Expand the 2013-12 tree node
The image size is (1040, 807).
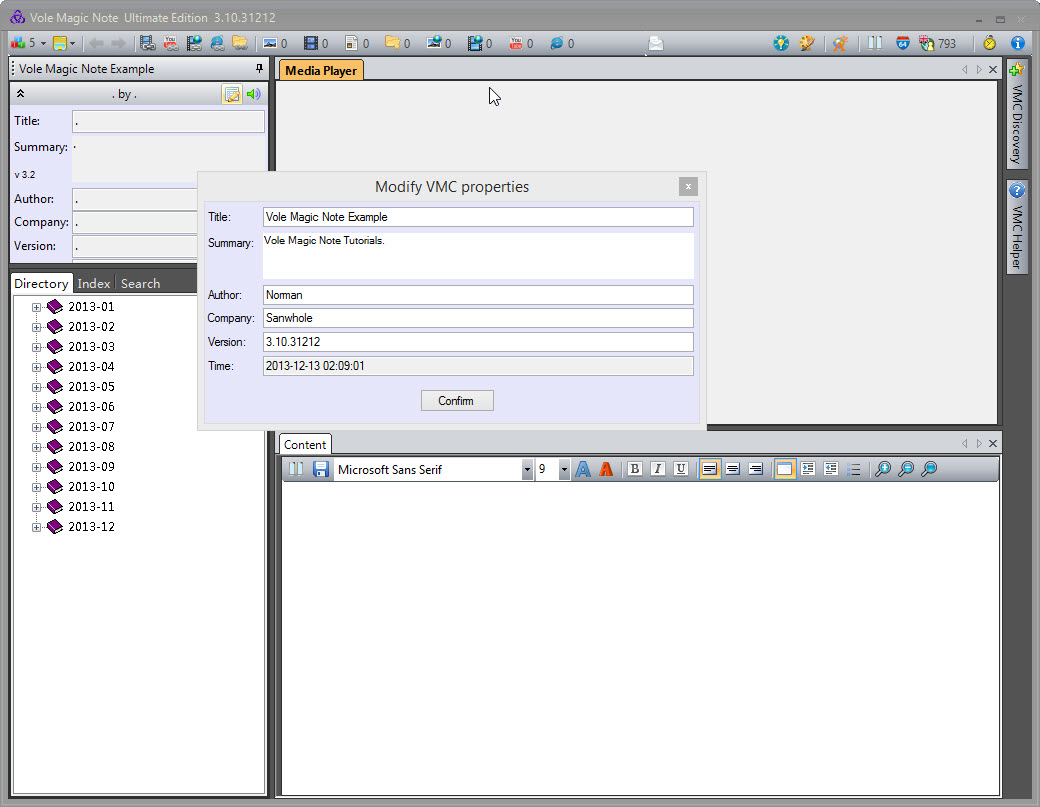pyautogui.click(x=36, y=527)
